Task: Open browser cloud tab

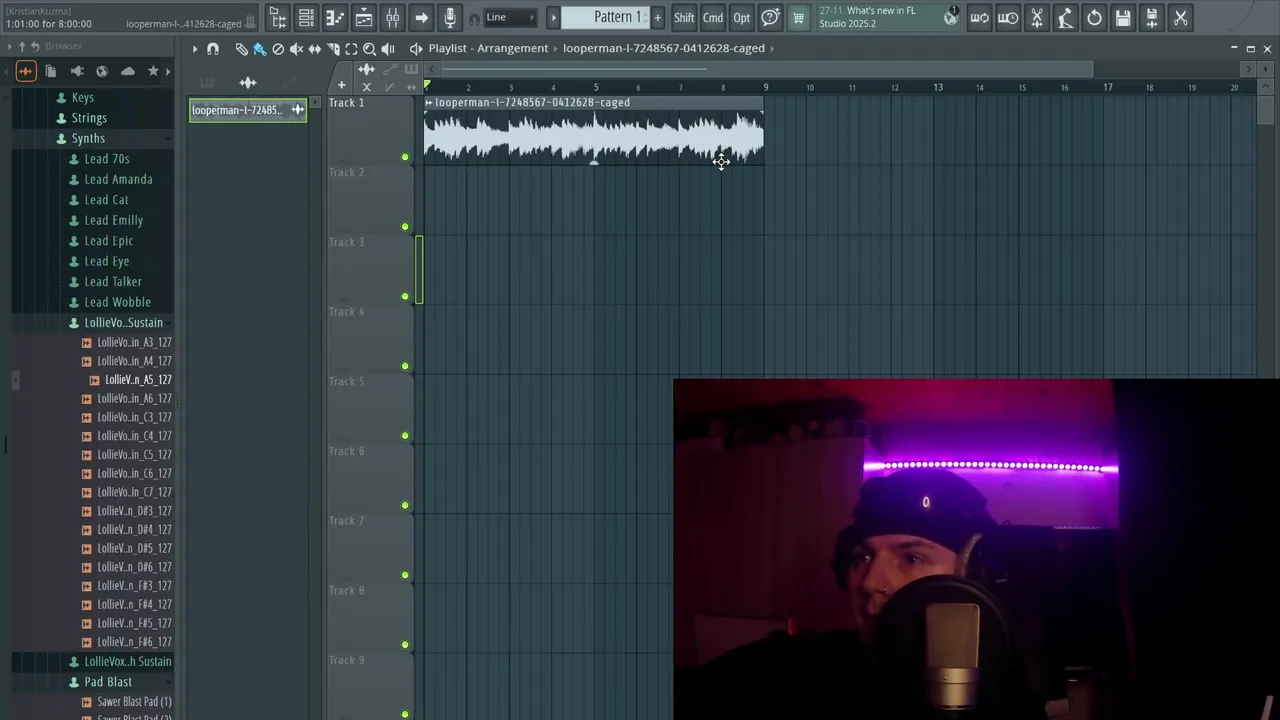Action: 128,71
